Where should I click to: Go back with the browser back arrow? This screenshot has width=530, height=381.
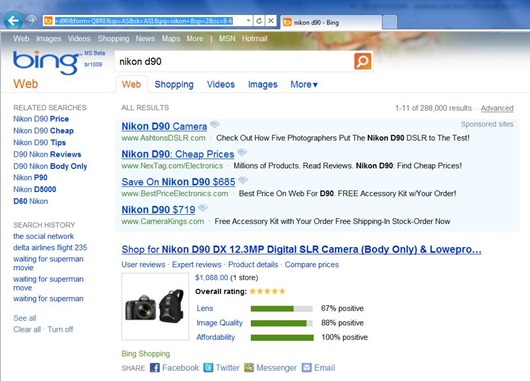(x=13, y=21)
